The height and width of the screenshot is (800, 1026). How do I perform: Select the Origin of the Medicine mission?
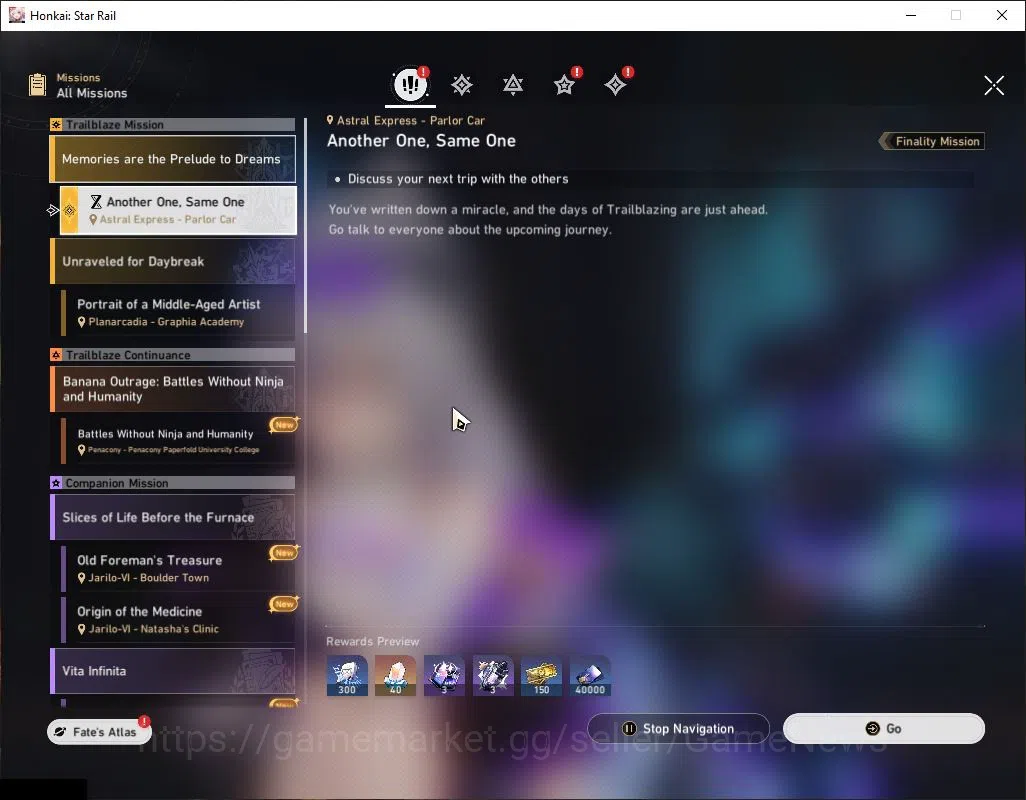click(178, 619)
